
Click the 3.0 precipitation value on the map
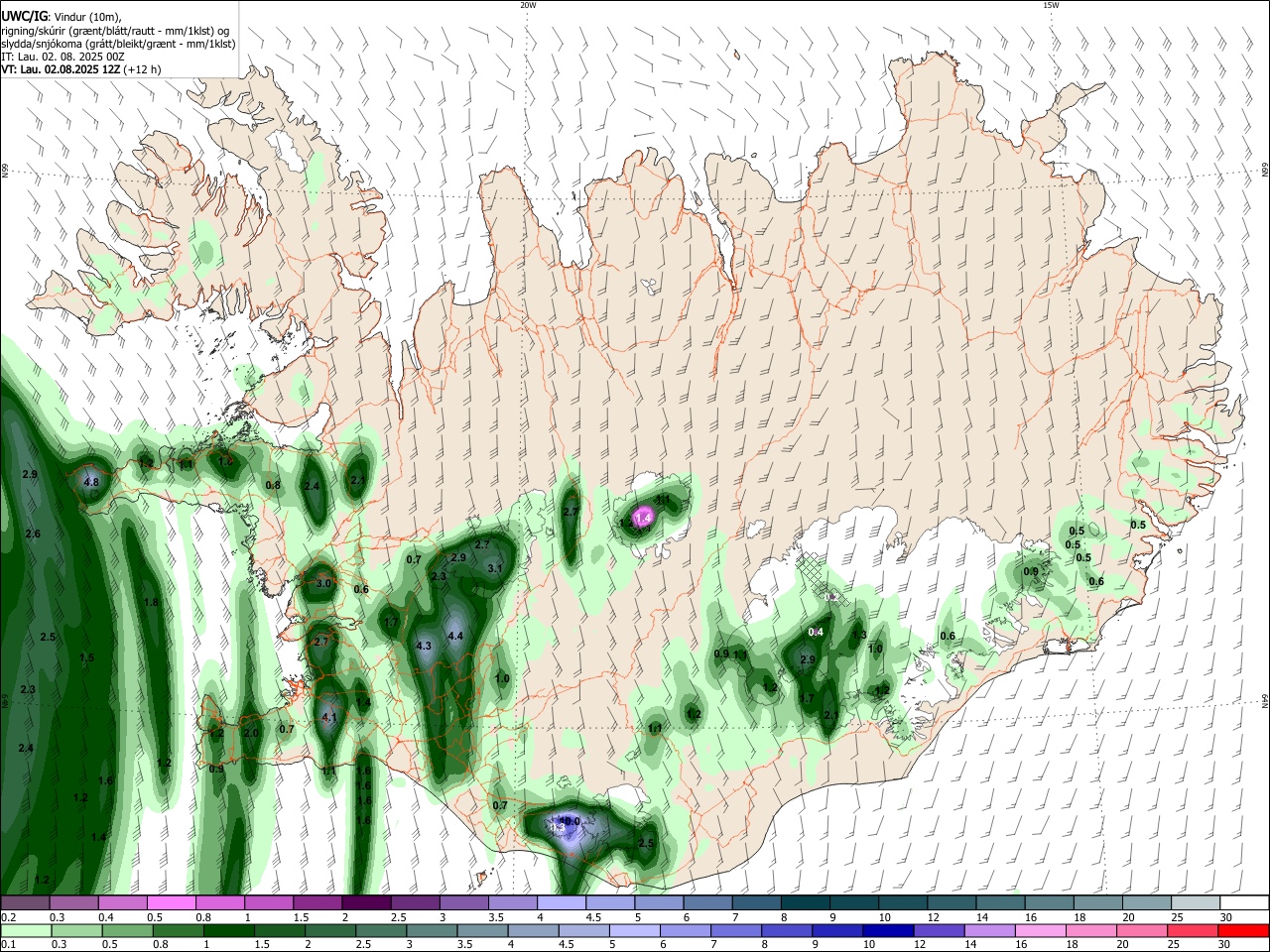click(x=323, y=583)
